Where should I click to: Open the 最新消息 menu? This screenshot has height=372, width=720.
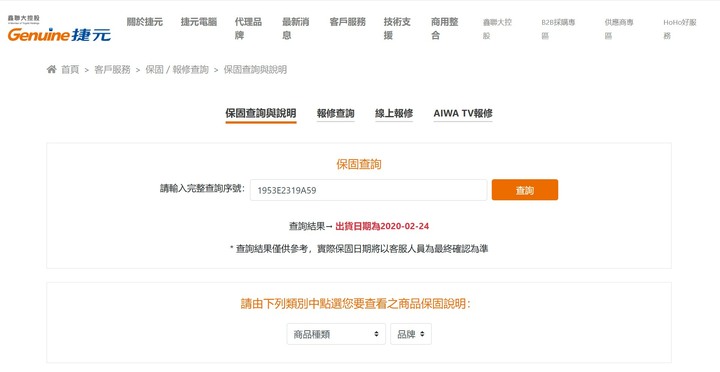pos(295,28)
